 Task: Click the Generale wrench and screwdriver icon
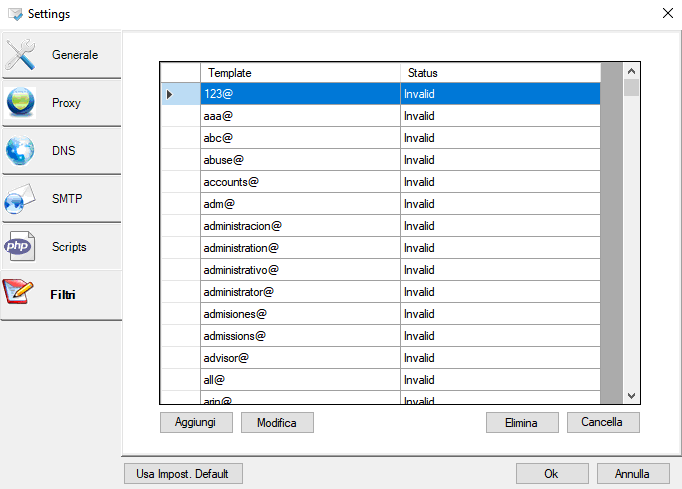coord(20,55)
